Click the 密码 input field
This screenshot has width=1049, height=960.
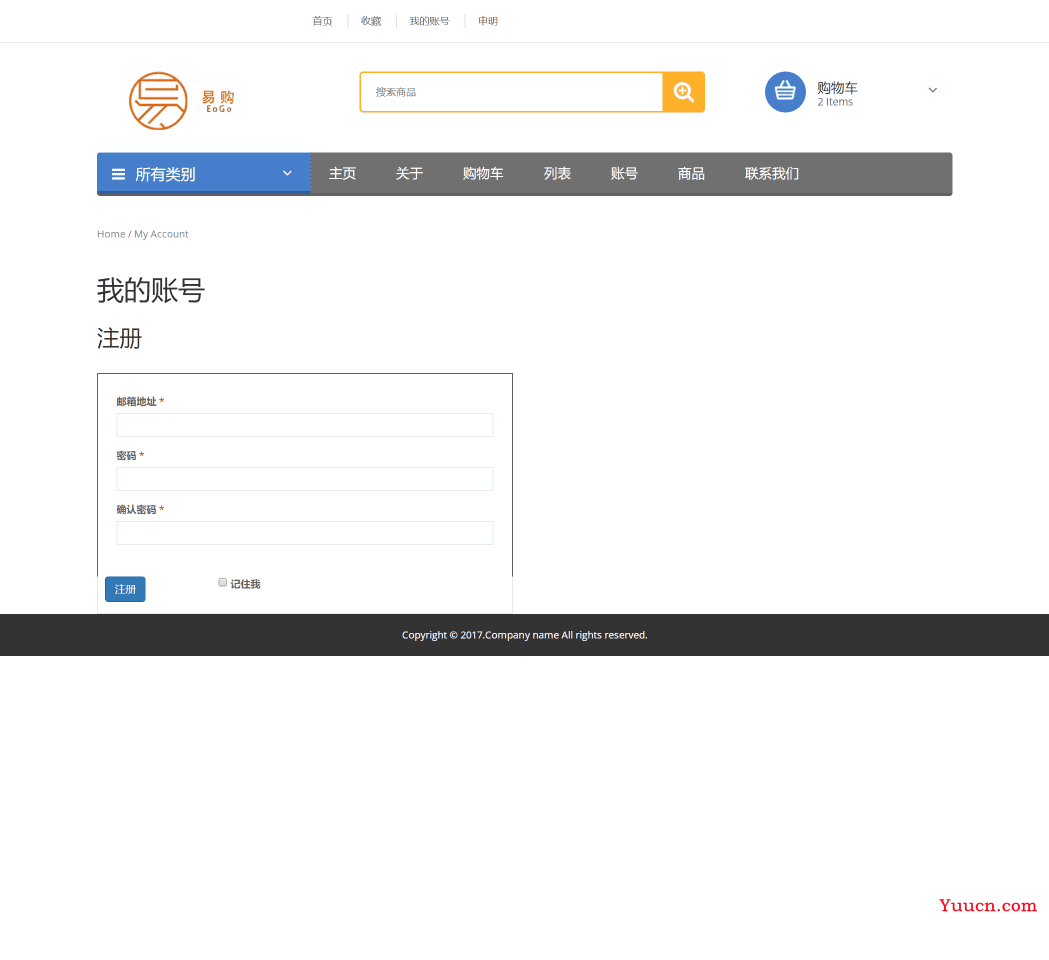(x=305, y=479)
